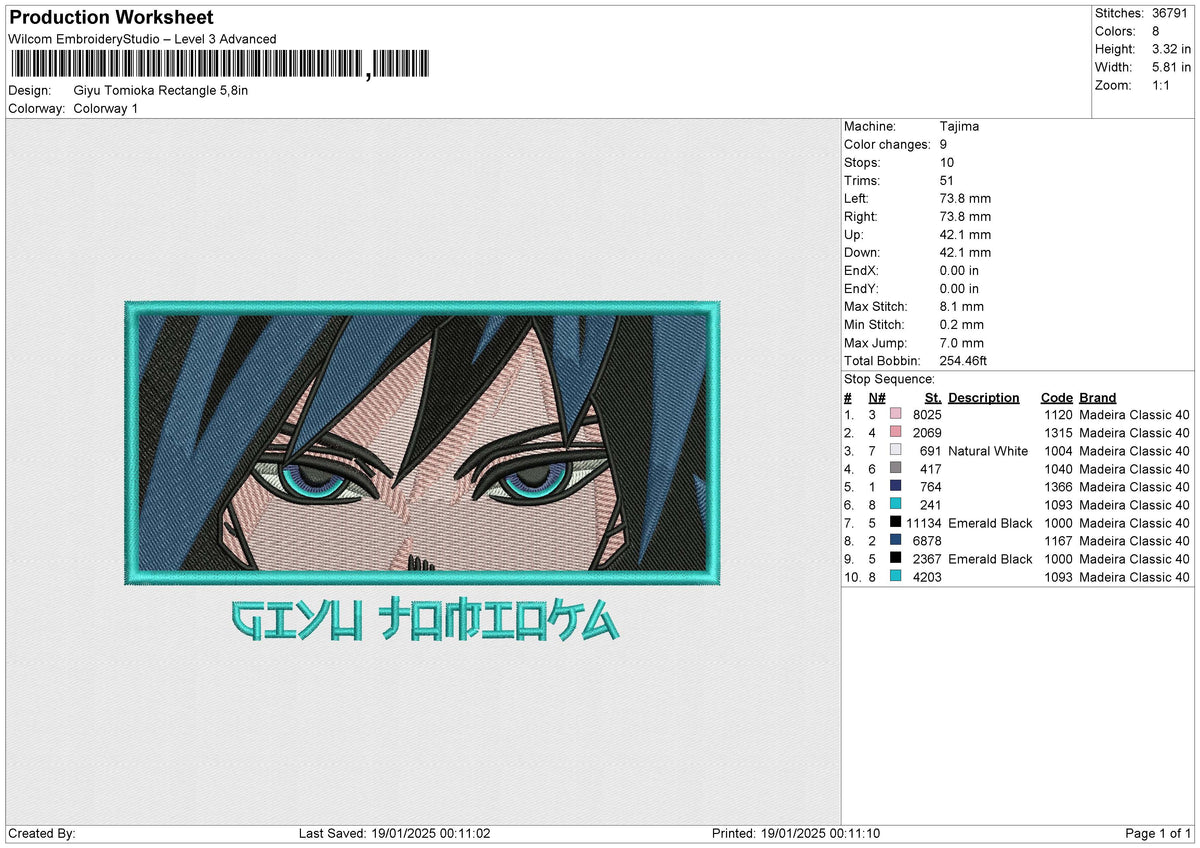
Task: Click 'Page 1 of 1' footer text
Action: click(x=1158, y=833)
